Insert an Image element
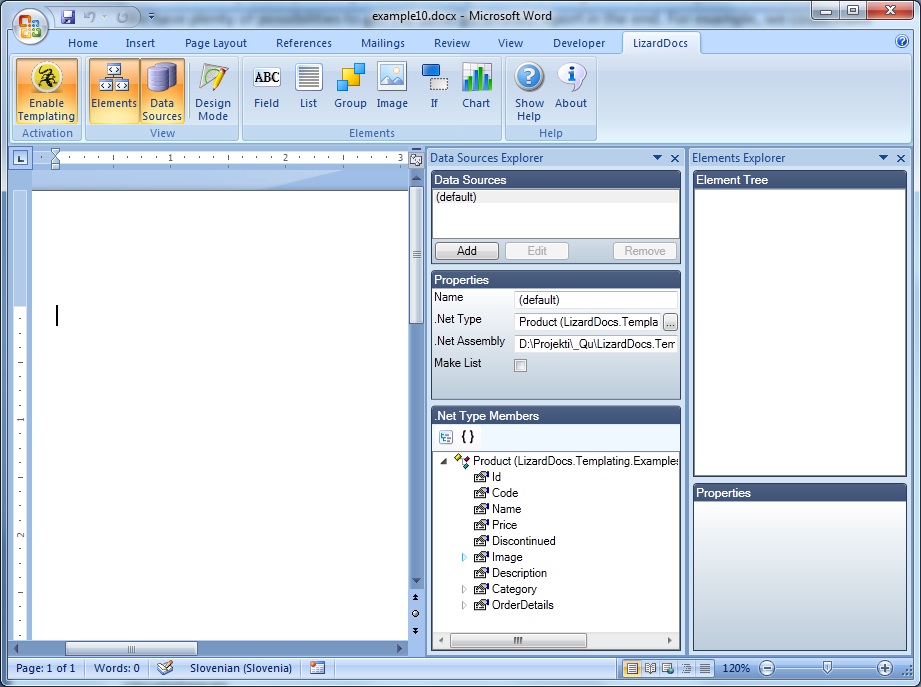This screenshot has height=687, width=921. click(392, 87)
